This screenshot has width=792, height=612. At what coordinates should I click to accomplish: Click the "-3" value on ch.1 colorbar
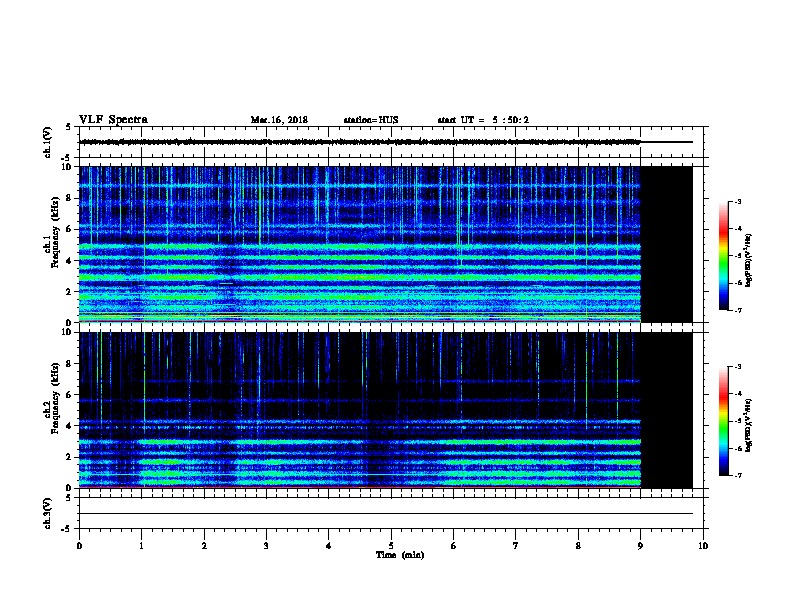[738, 201]
